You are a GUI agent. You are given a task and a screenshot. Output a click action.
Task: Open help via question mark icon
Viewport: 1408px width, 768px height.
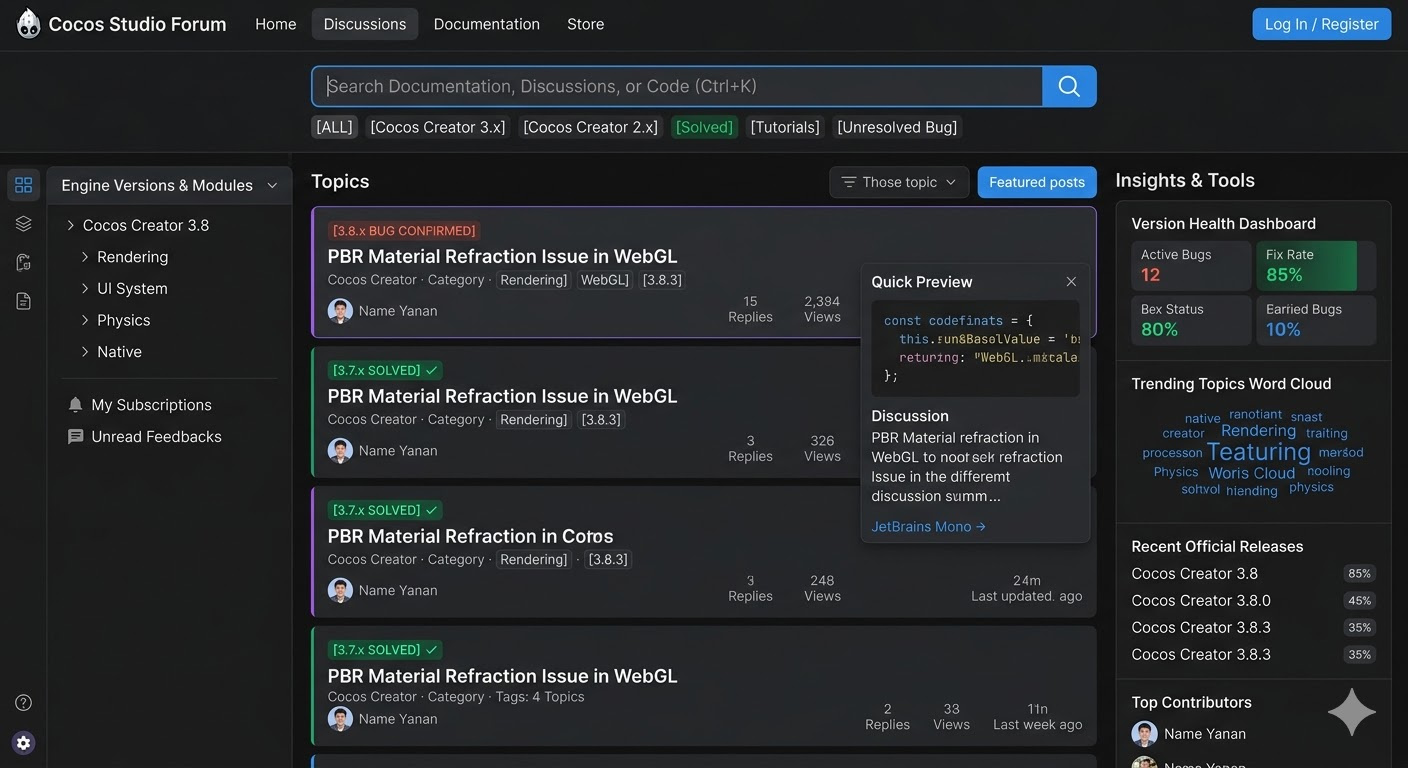pos(24,703)
